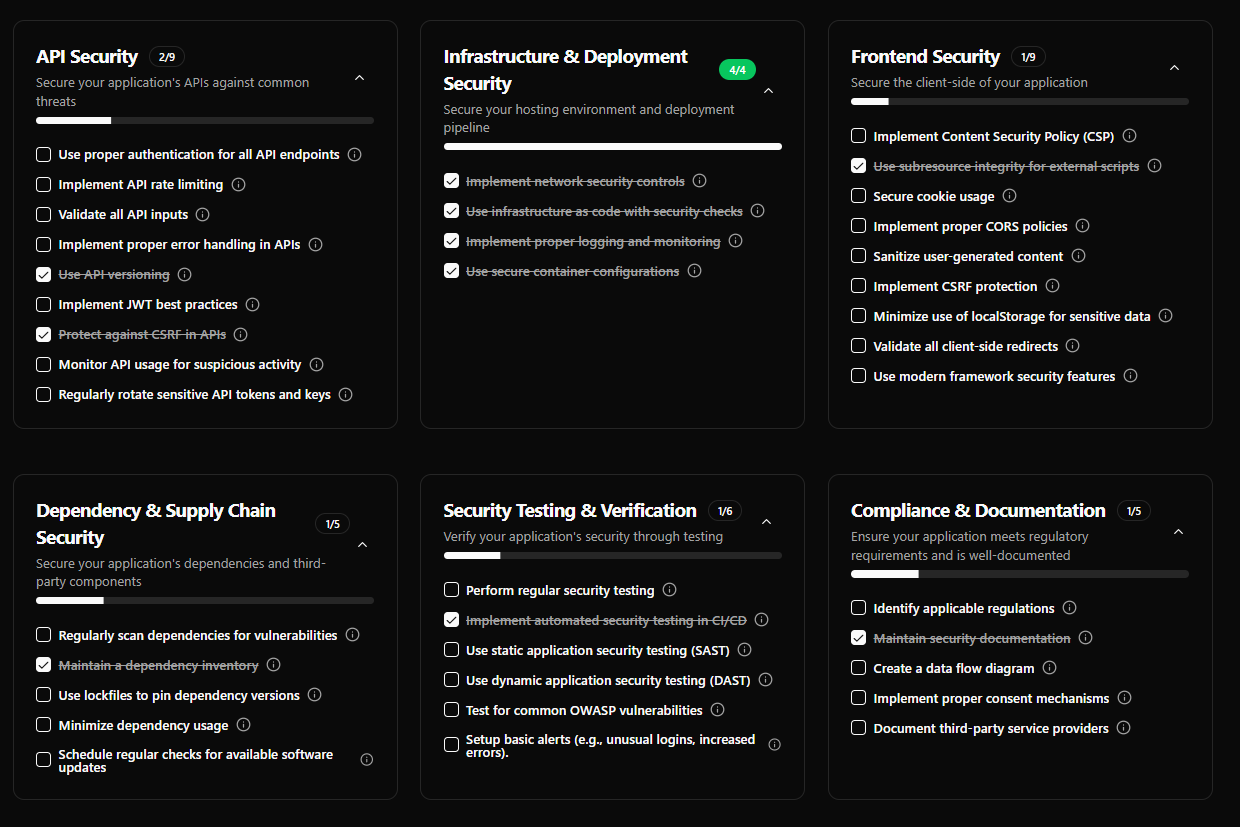Click the Compliance & Documentation heading

coord(978,511)
